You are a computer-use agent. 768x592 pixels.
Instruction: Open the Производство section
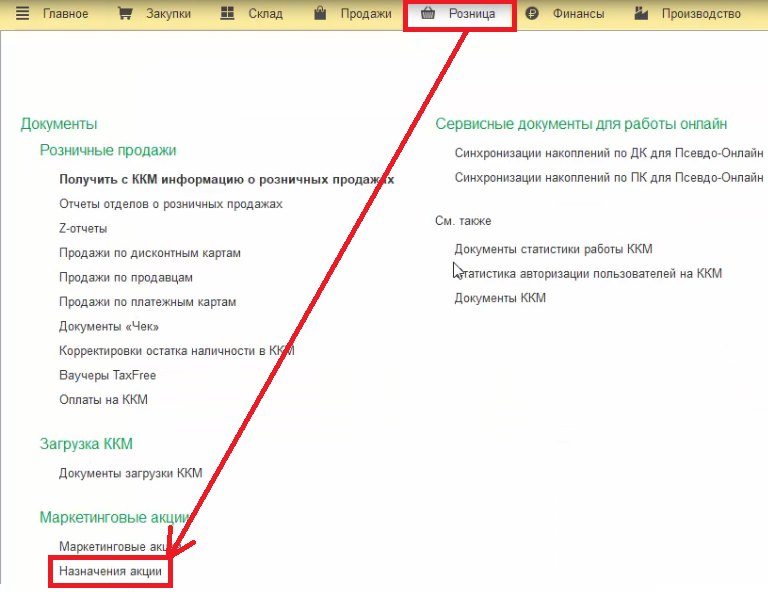701,14
